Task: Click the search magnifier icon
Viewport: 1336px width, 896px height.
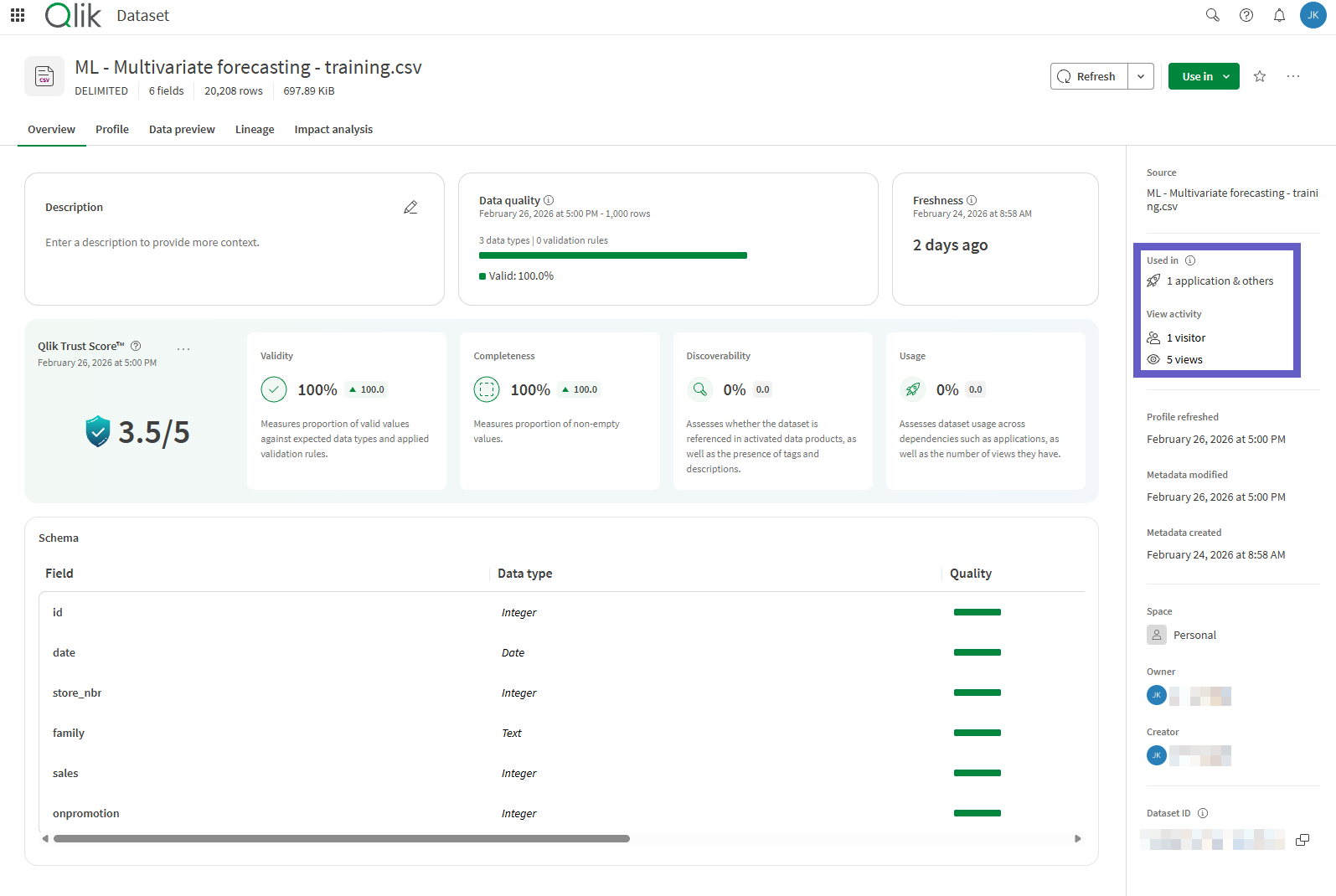Action: pyautogui.click(x=1212, y=15)
